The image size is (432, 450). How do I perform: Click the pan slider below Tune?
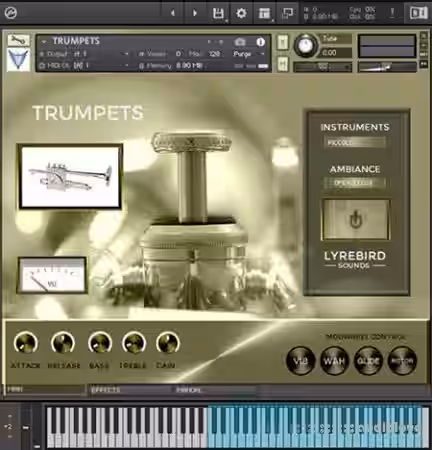pyautogui.click(x=322, y=67)
